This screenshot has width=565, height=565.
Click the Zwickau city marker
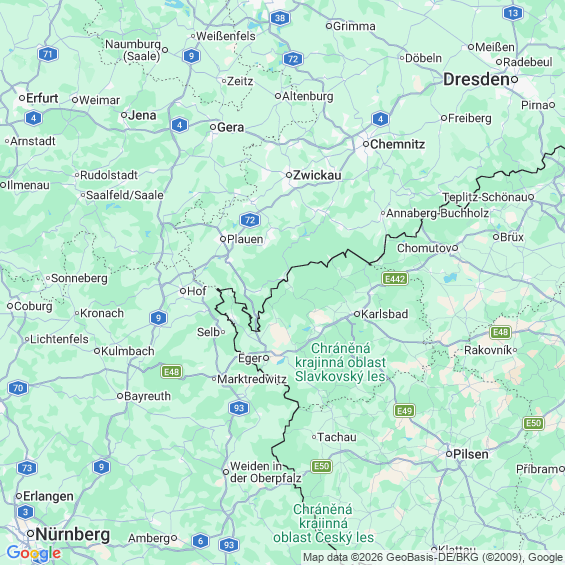[289, 175]
